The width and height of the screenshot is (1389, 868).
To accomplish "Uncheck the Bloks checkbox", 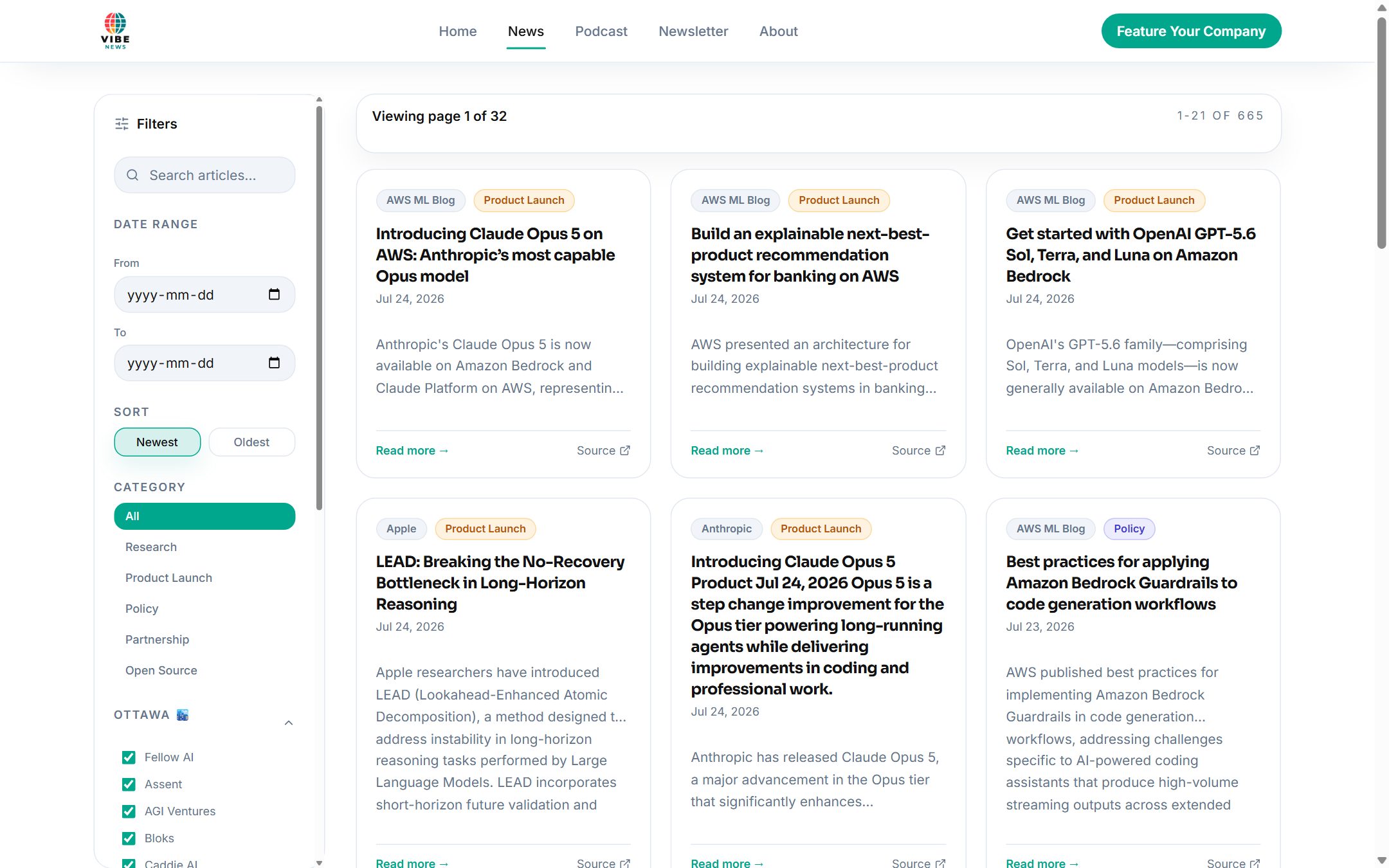I will pyautogui.click(x=129, y=838).
